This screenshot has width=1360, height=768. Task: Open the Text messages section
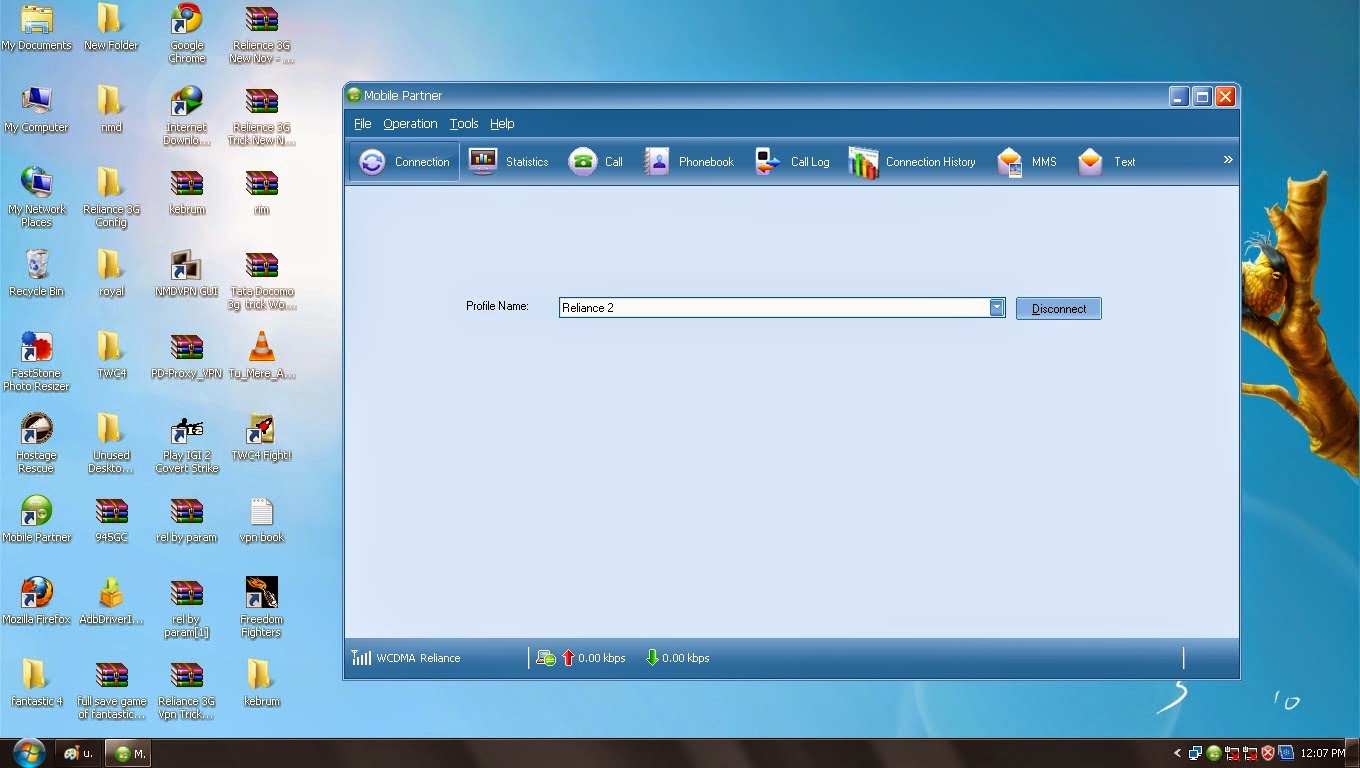coord(1106,162)
